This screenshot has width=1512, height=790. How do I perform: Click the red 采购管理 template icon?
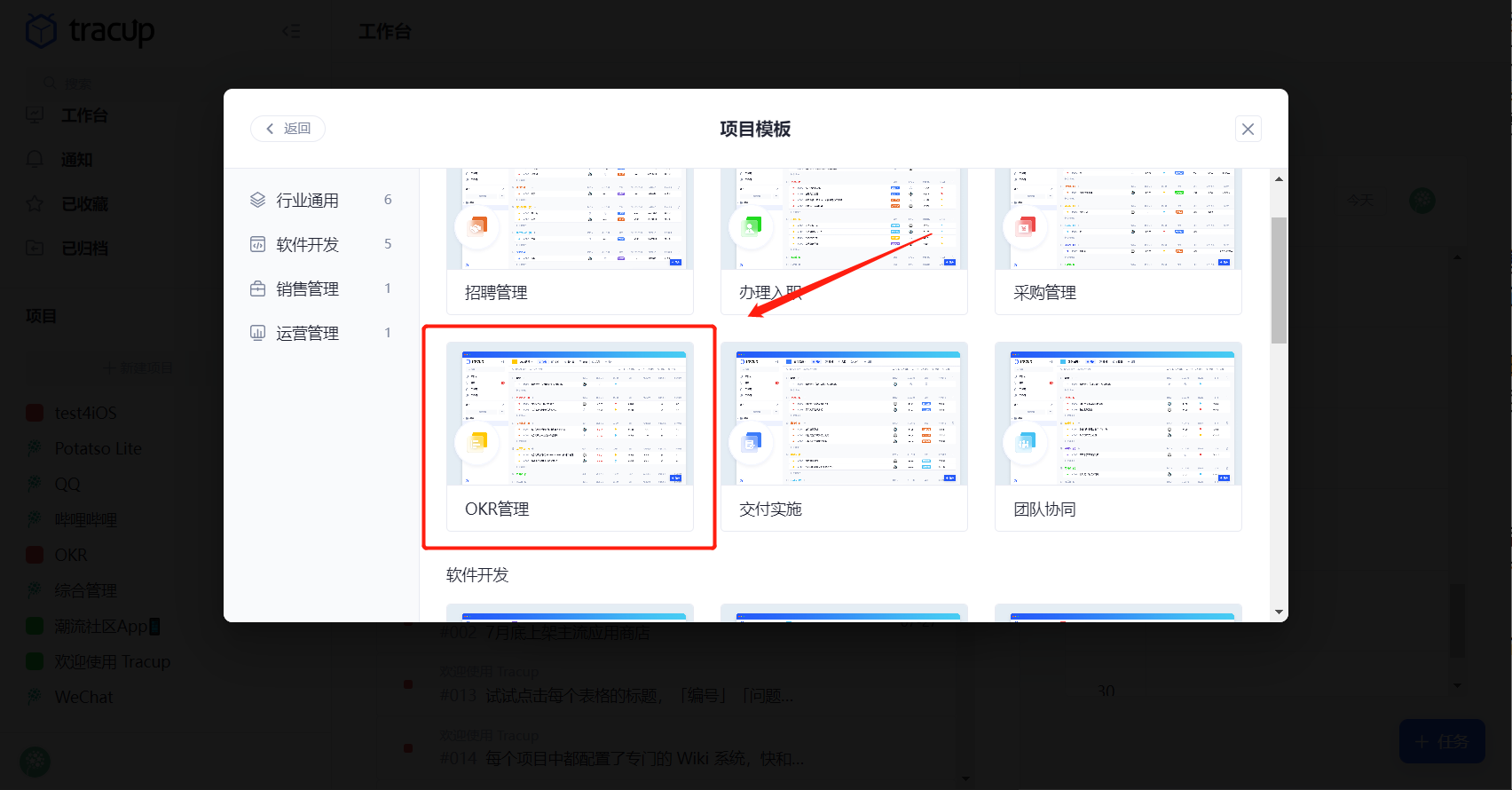coord(1026,226)
